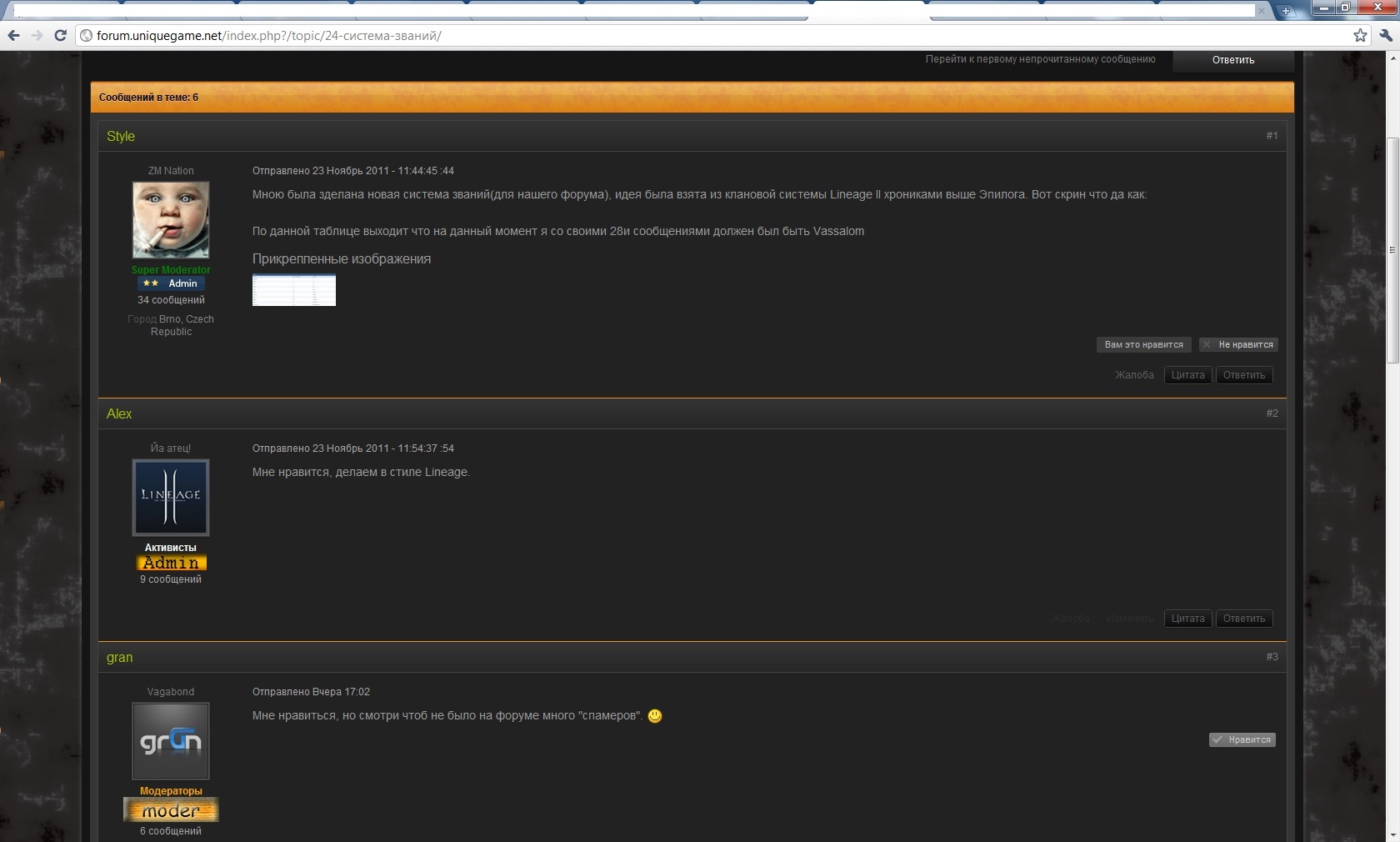Bookmark this page with the star icon
This screenshot has width=1400, height=842.
(1360, 36)
